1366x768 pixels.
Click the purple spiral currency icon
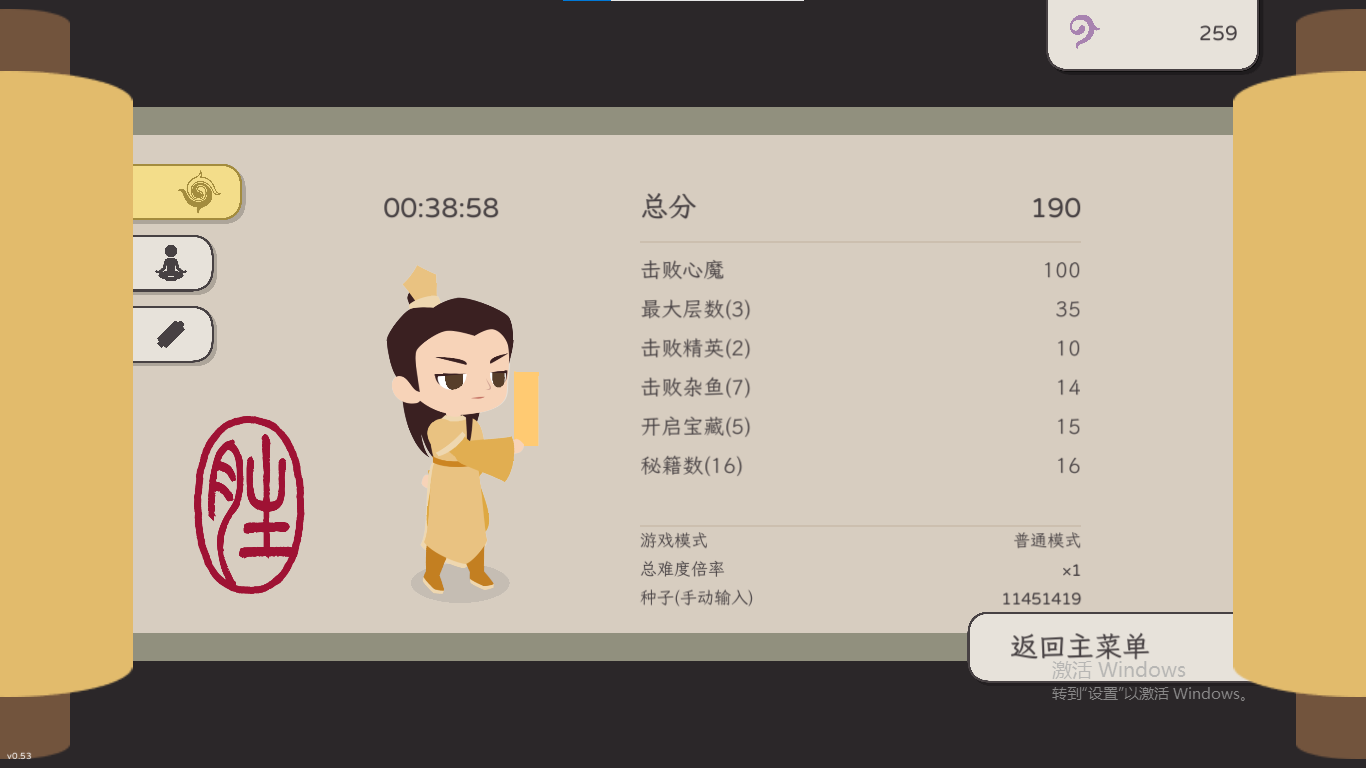pyautogui.click(x=1084, y=31)
